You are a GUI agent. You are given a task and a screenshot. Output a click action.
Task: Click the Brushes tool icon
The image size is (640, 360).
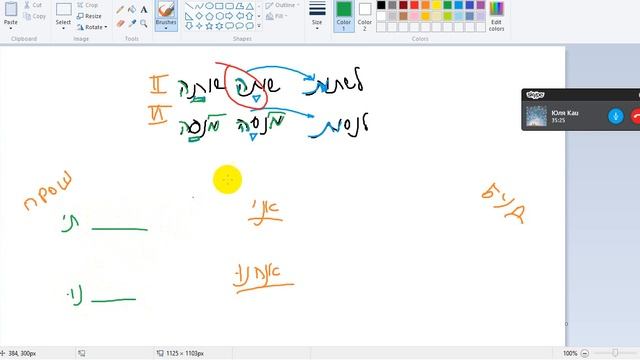[x=166, y=9]
